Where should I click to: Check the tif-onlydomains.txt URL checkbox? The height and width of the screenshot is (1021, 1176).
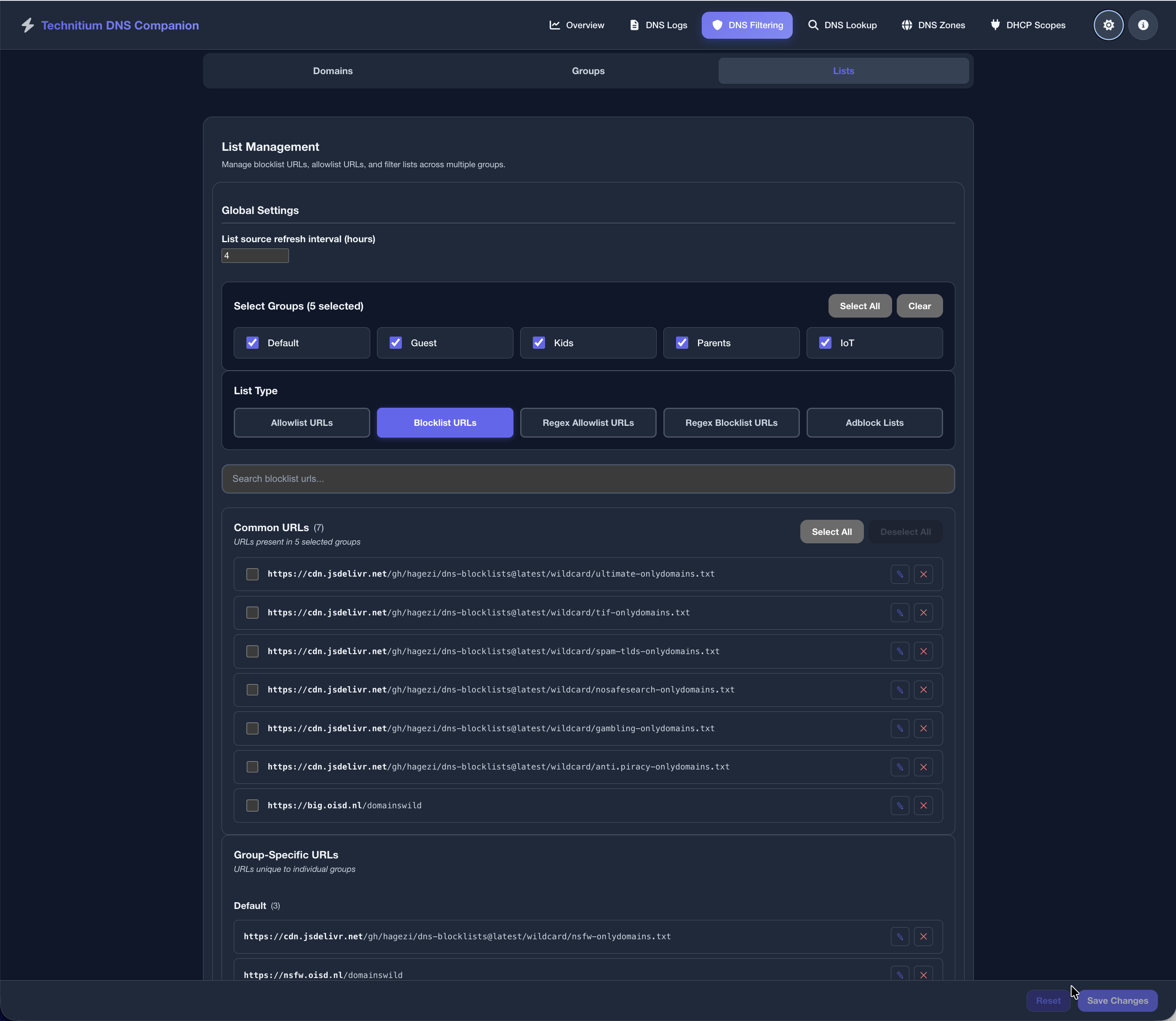click(x=252, y=612)
